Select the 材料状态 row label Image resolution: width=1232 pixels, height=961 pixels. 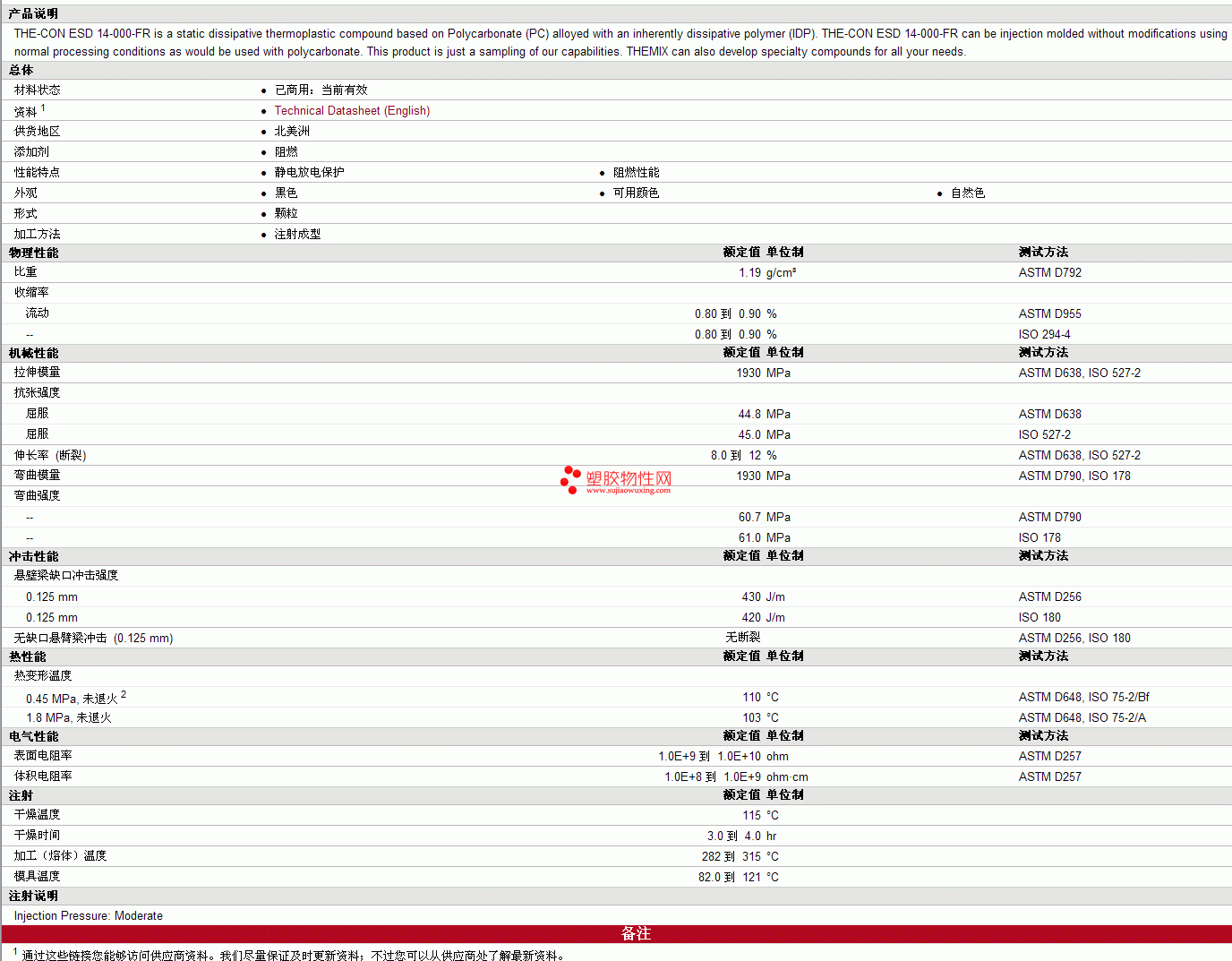(38, 90)
